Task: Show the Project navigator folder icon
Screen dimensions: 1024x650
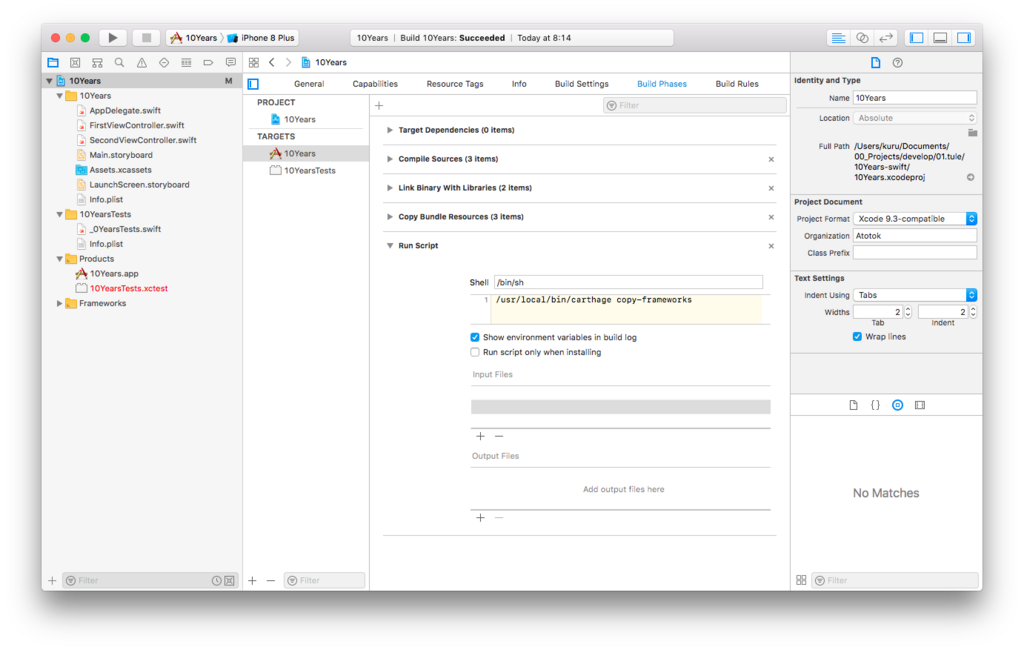Action: [53, 63]
